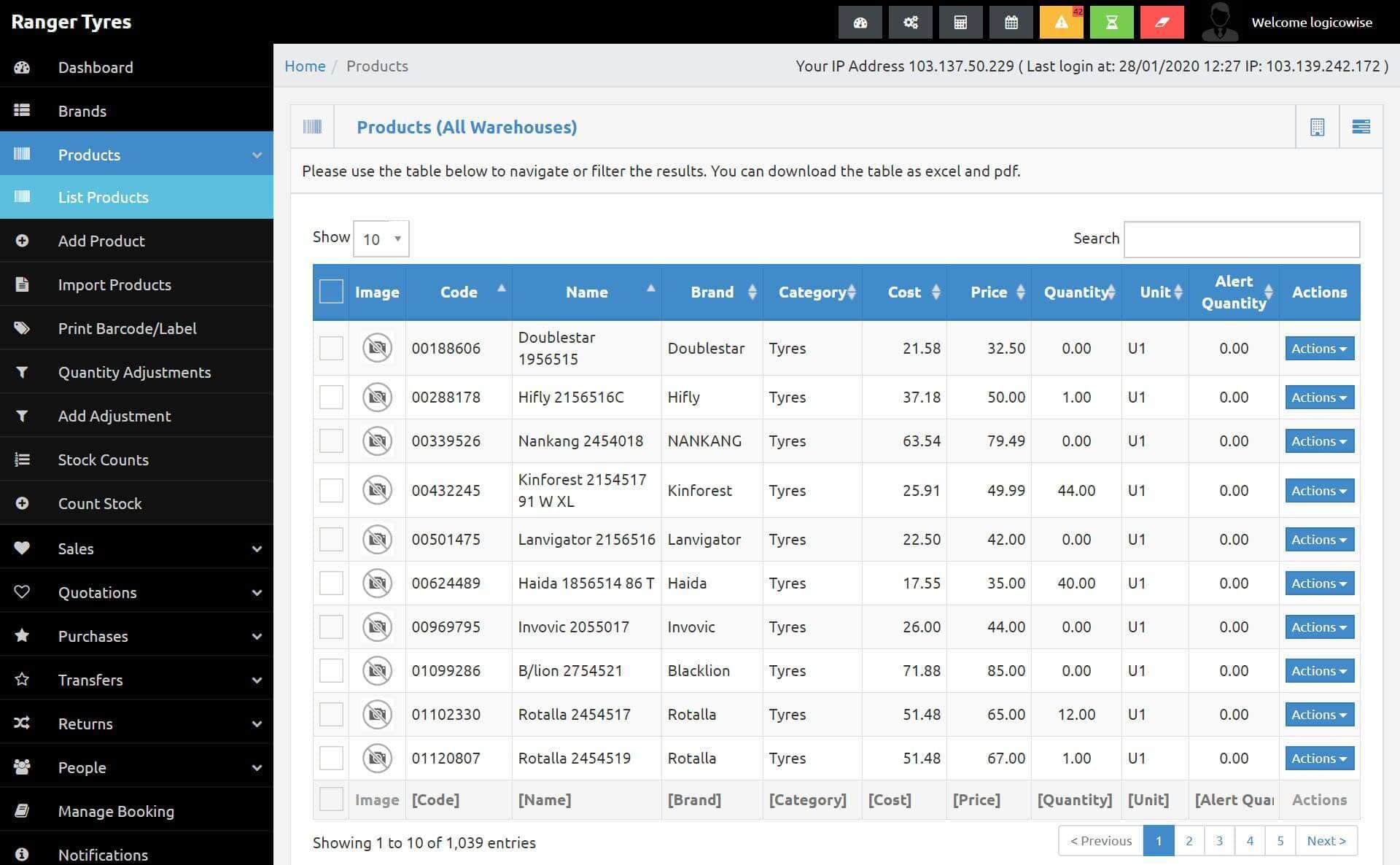The image size is (1400, 865).
Task: Click the list-view icon in Products header
Action: (1361, 127)
